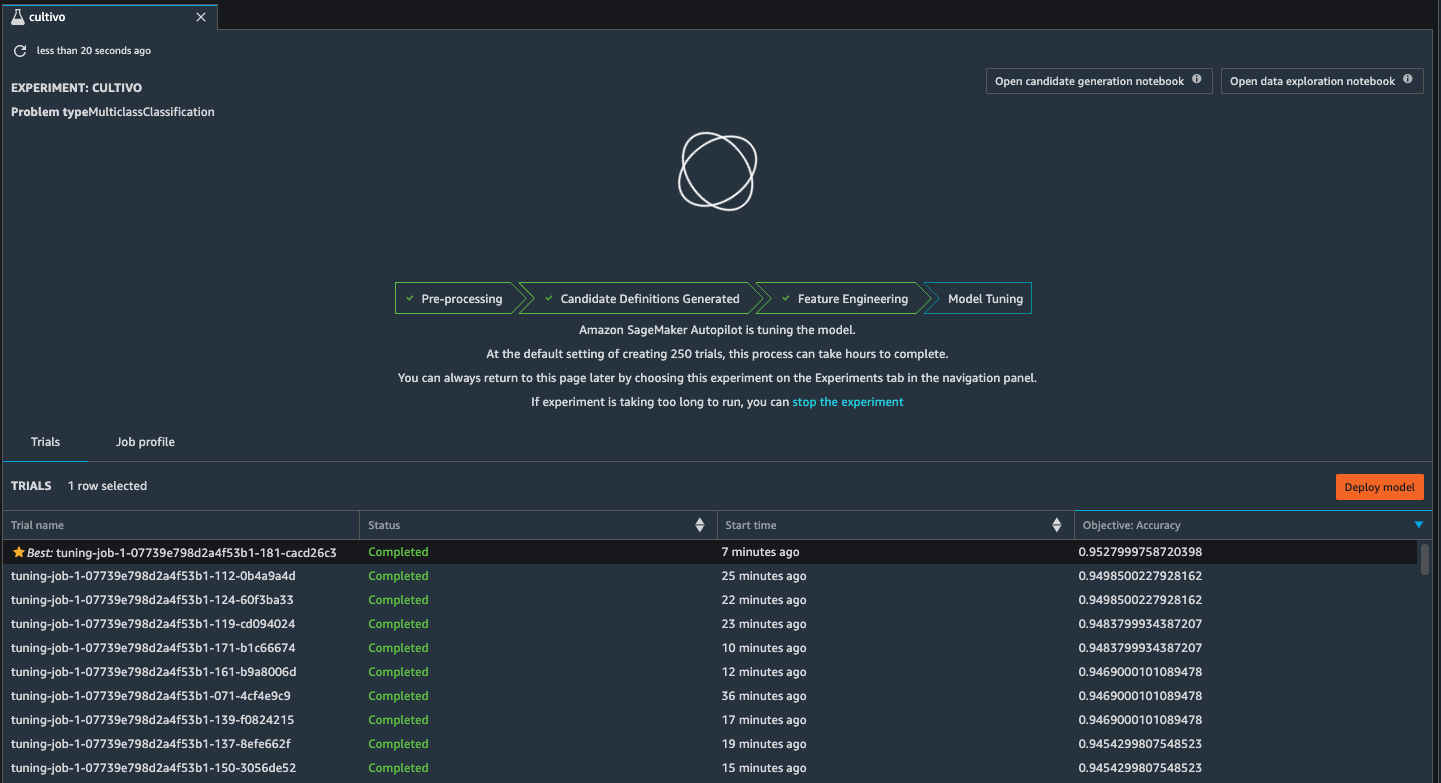Screen dimensions: 1441x783
Task: Click the Deploy model button
Action: point(1379,487)
